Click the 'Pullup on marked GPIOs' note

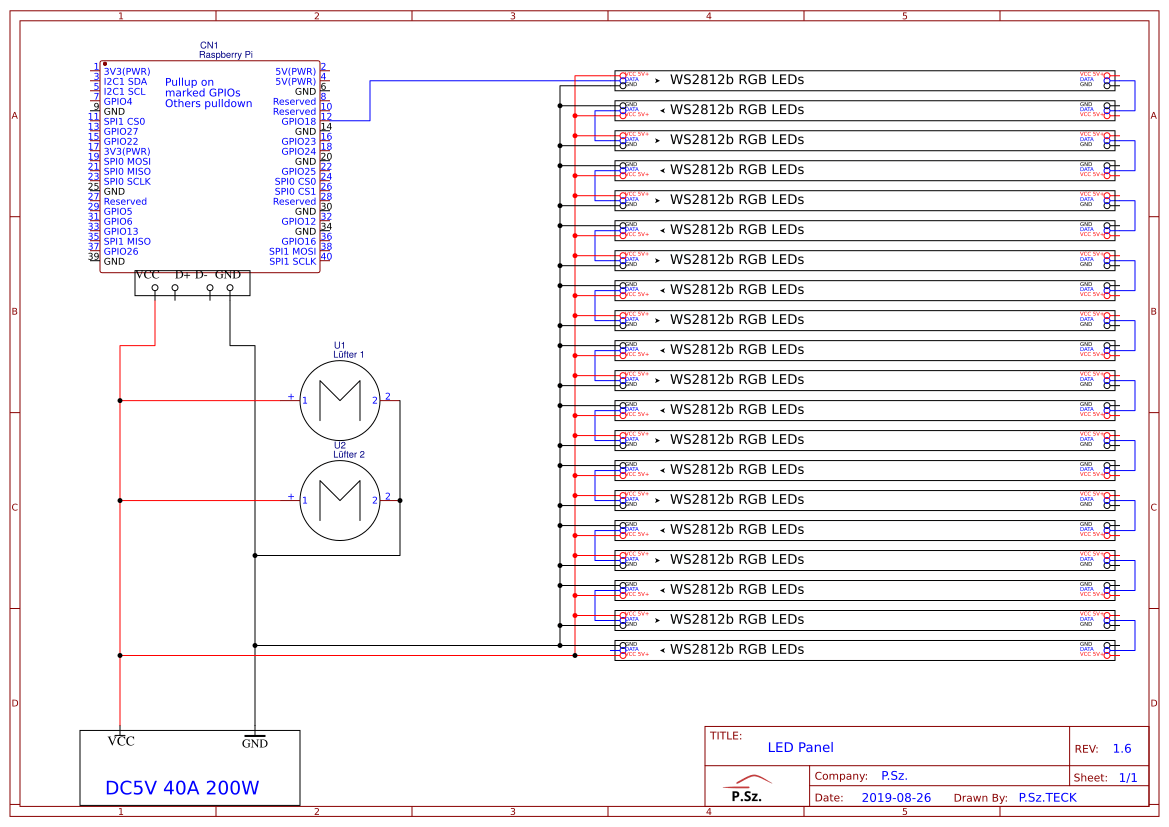tap(209, 92)
